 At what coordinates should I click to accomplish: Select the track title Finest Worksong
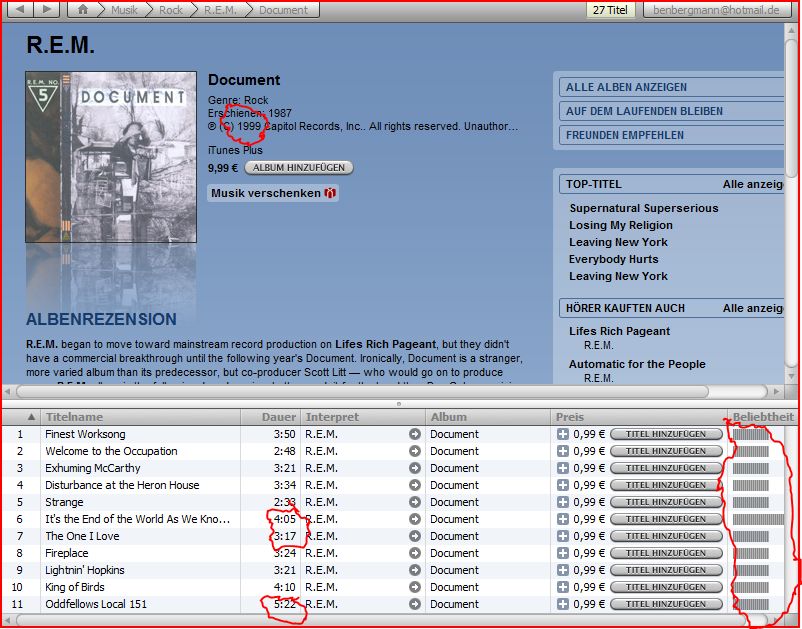85,434
